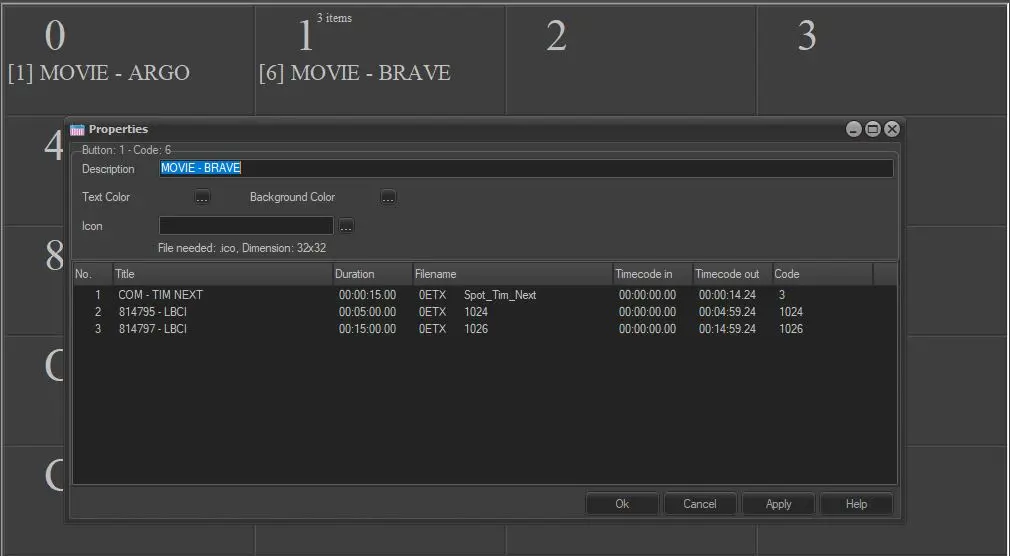Viewport: 1010px width, 556px height.
Task: Open the Text Color picker
Action: (x=202, y=197)
